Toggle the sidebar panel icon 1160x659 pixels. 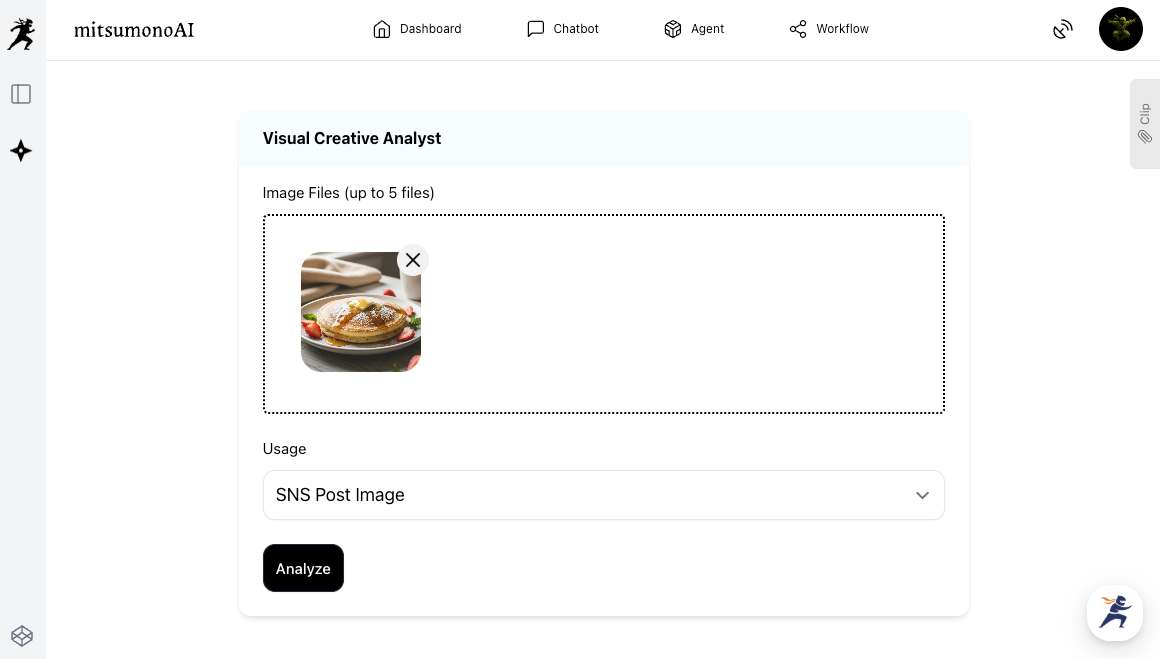pyautogui.click(x=21, y=94)
